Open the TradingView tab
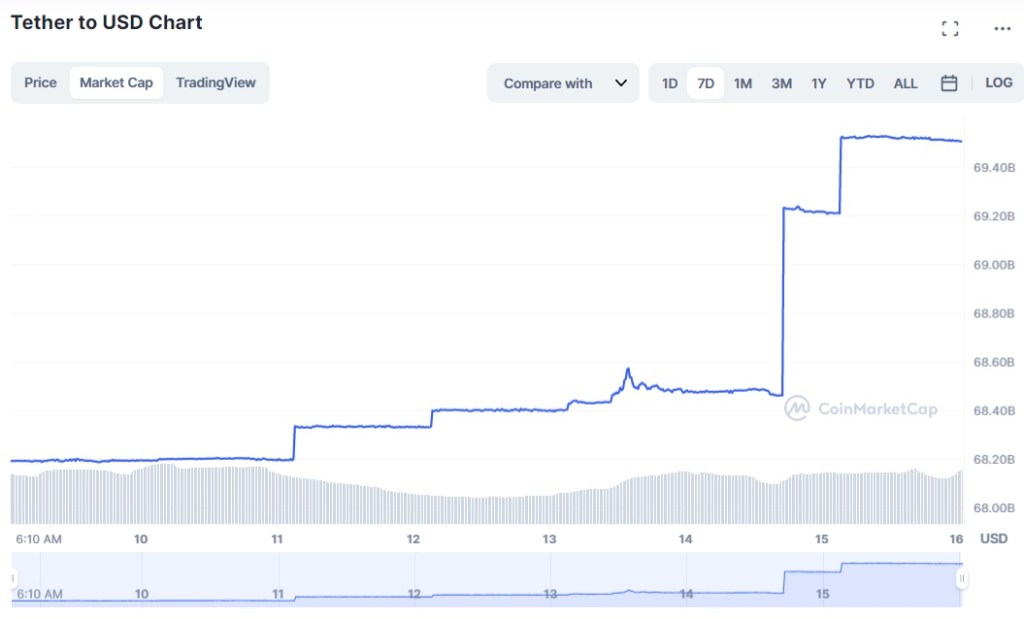Image resolution: width=1024 pixels, height=619 pixels. point(216,83)
